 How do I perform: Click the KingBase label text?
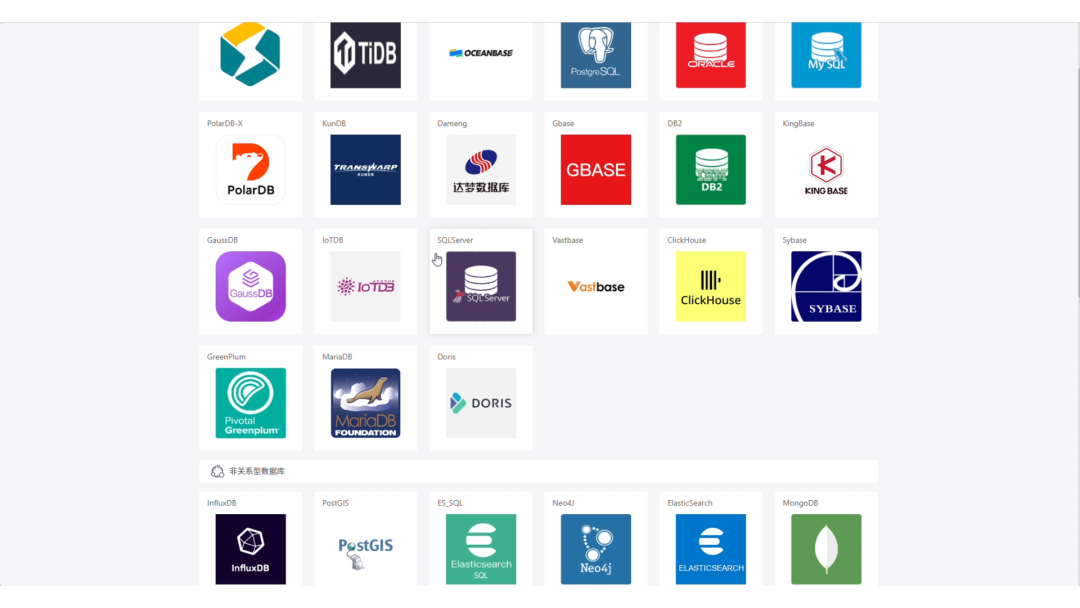798,123
